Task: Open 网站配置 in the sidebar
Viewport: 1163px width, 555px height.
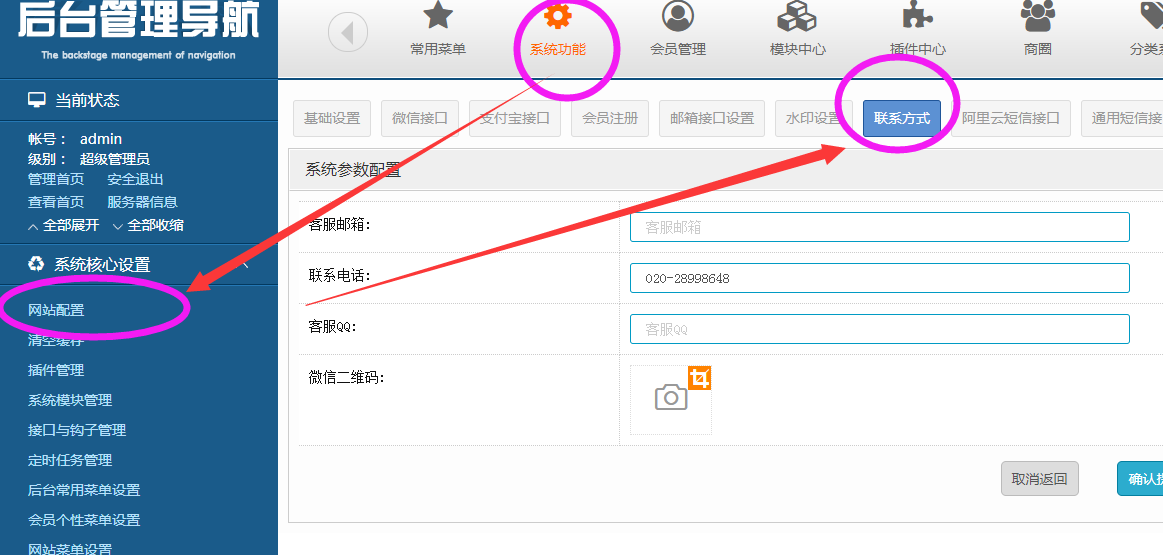Action: (x=56, y=310)
